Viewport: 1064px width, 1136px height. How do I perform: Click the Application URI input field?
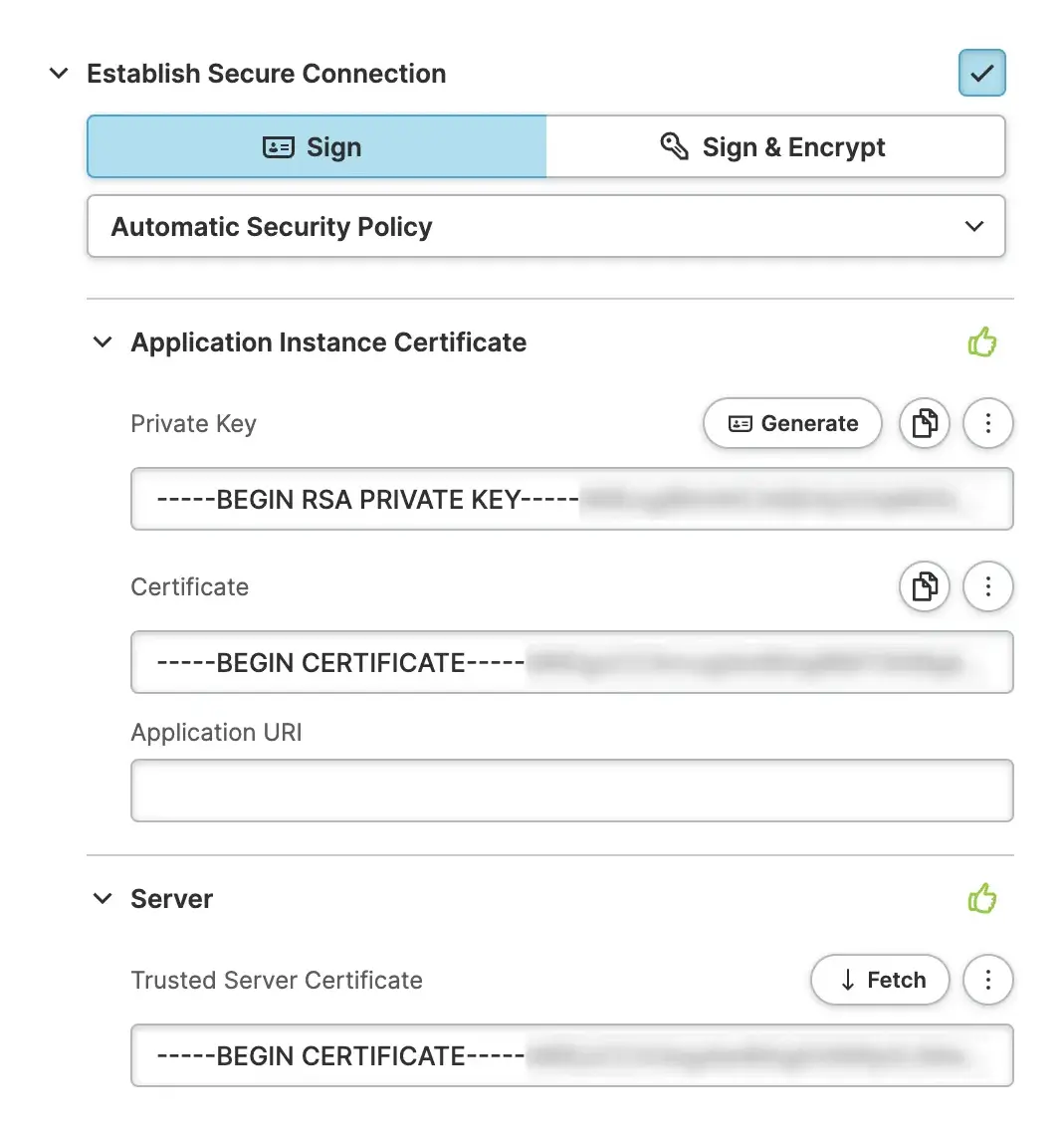[x=571, y=792]
